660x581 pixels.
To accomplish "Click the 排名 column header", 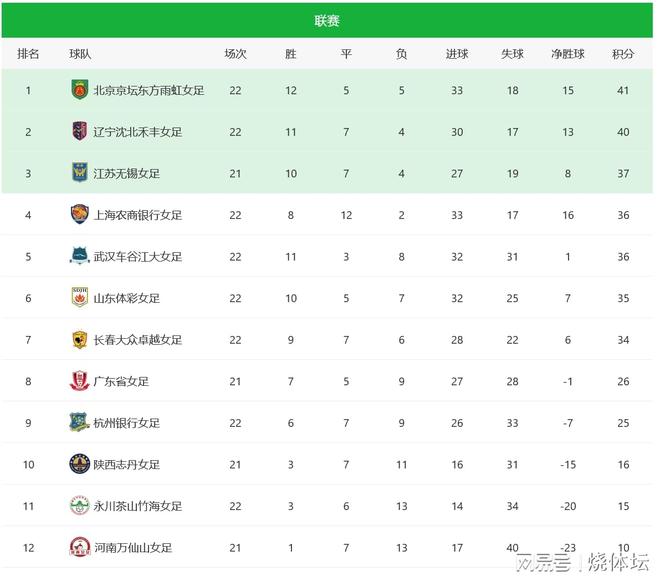I will 28,54.
